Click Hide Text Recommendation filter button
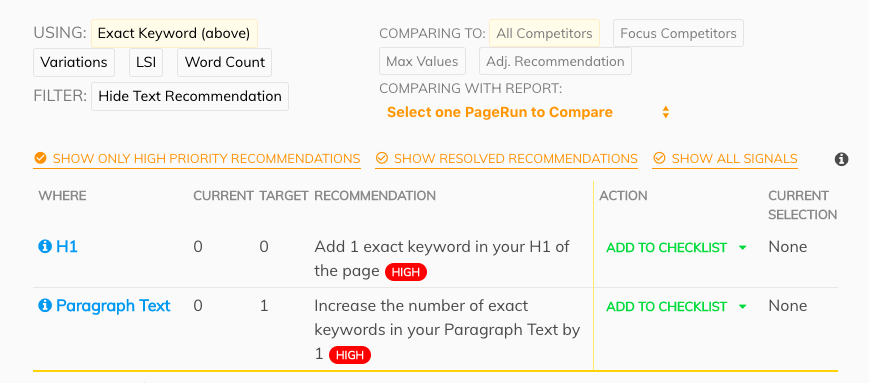 [190, 96]
